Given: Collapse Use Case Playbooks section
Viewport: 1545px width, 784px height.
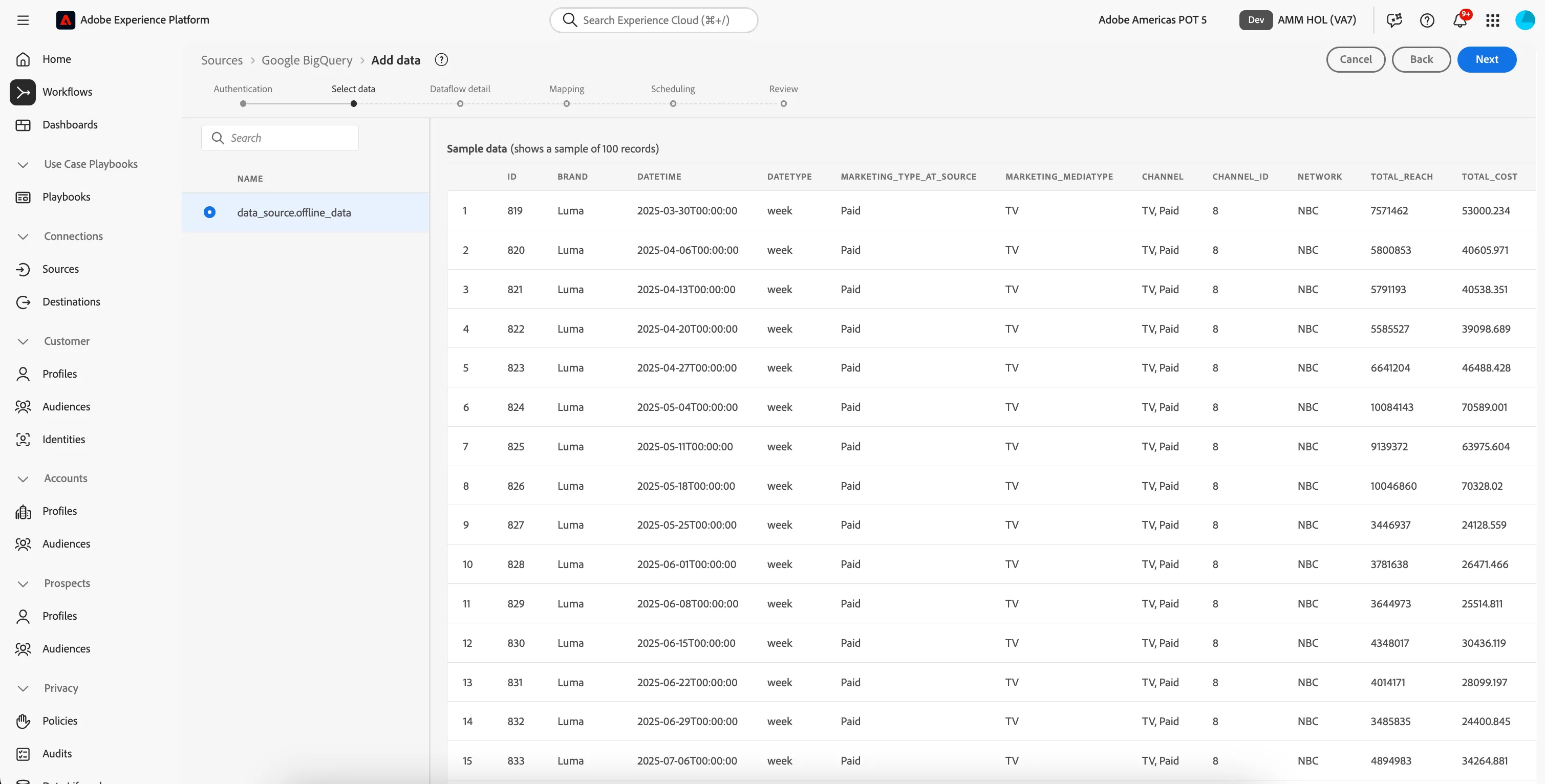Looking at the screenshot, I should (23, 164).
